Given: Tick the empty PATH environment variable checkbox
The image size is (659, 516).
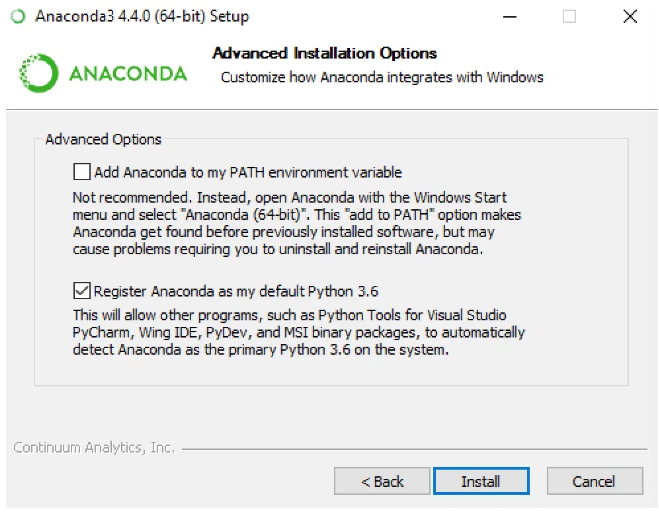Looking at the screenshot, I should (82, 172).
